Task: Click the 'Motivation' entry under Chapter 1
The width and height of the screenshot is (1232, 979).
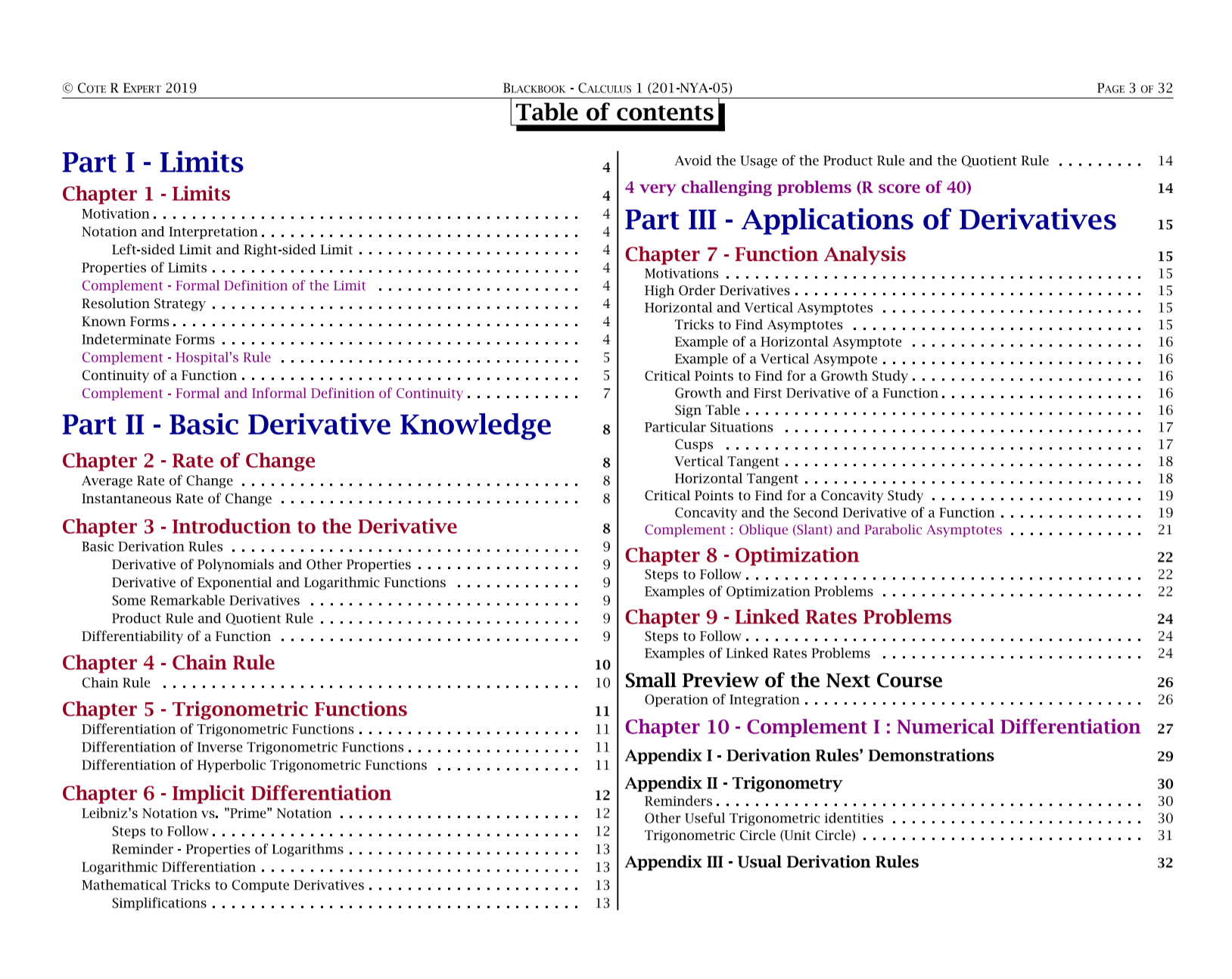Action: coord(116,214)
